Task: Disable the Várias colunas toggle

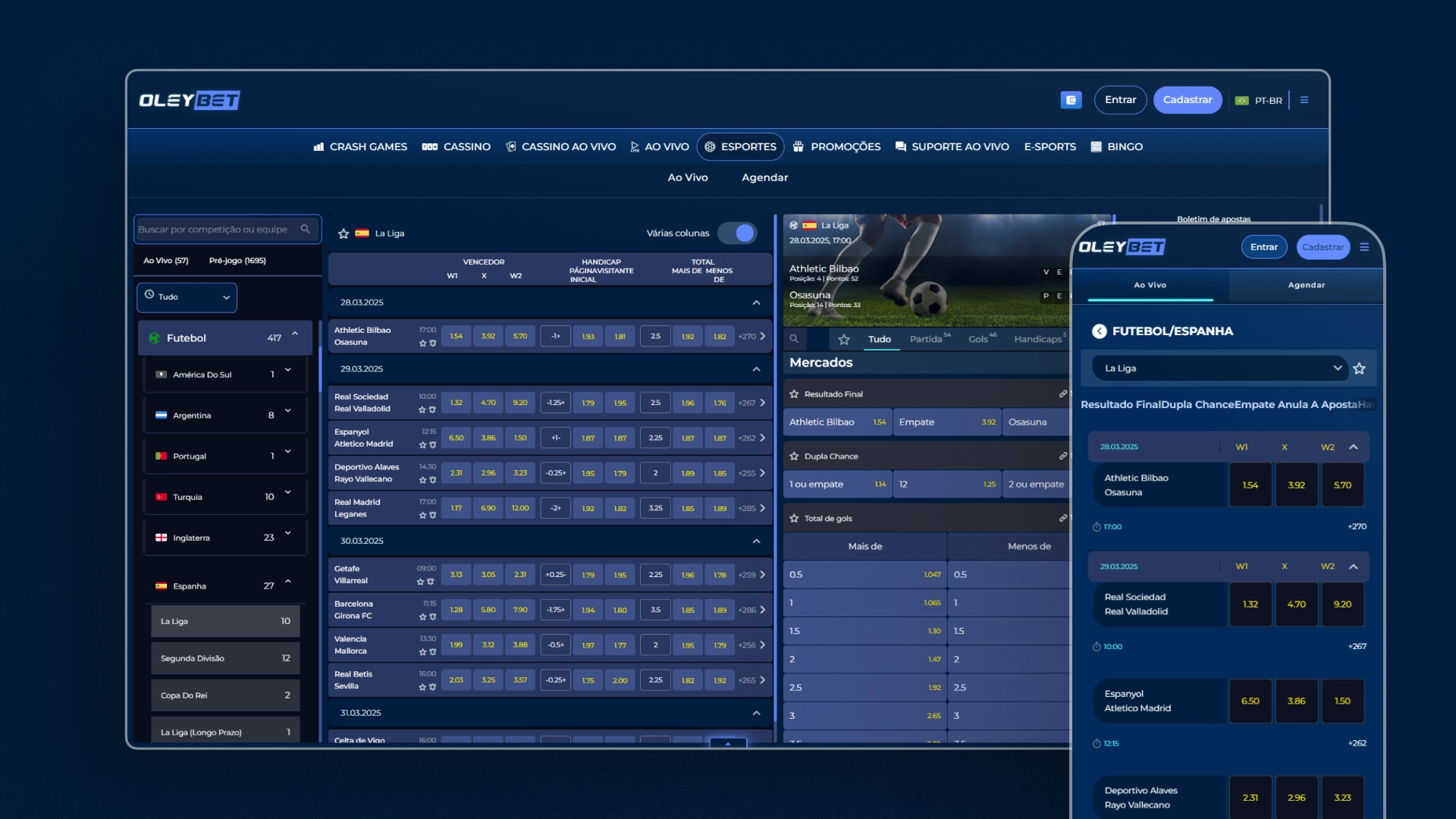Action: [737, 233]
